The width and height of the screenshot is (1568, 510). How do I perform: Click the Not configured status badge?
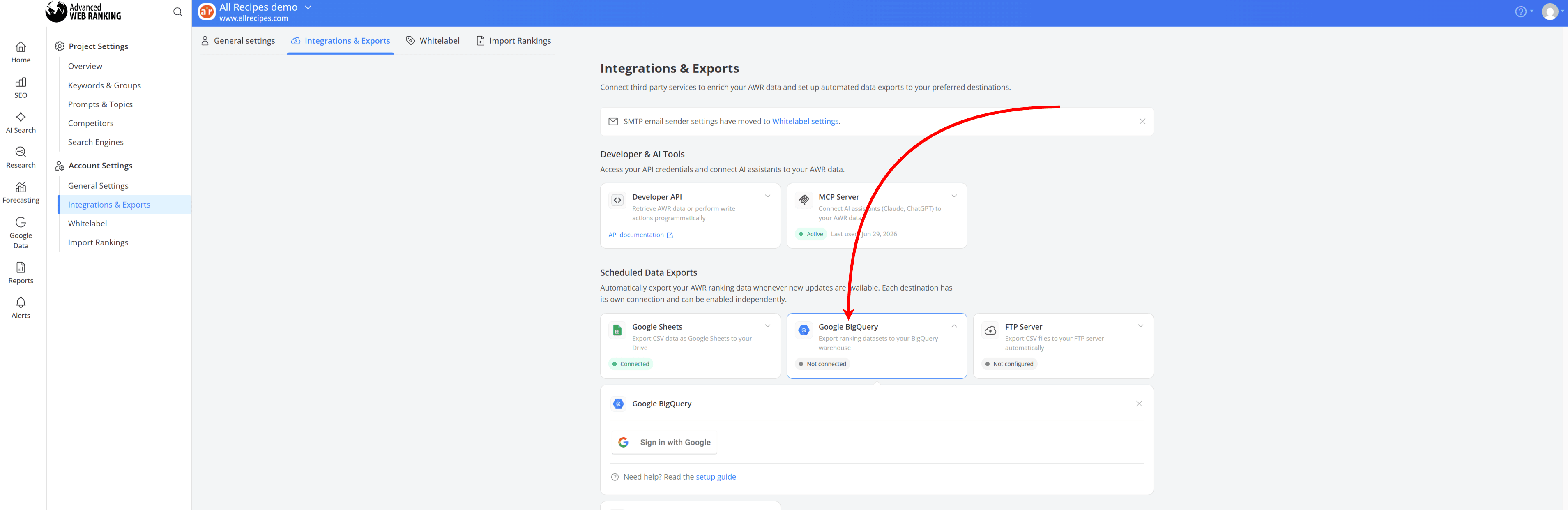click(x=1009, y=365)
